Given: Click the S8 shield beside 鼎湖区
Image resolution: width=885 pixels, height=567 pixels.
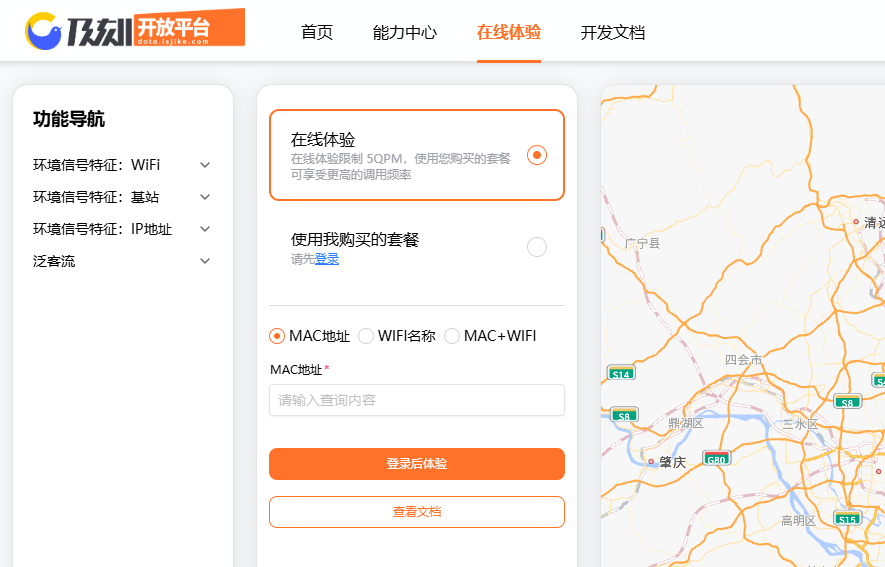Looking at the screenshot, I should tap(624, 415).
